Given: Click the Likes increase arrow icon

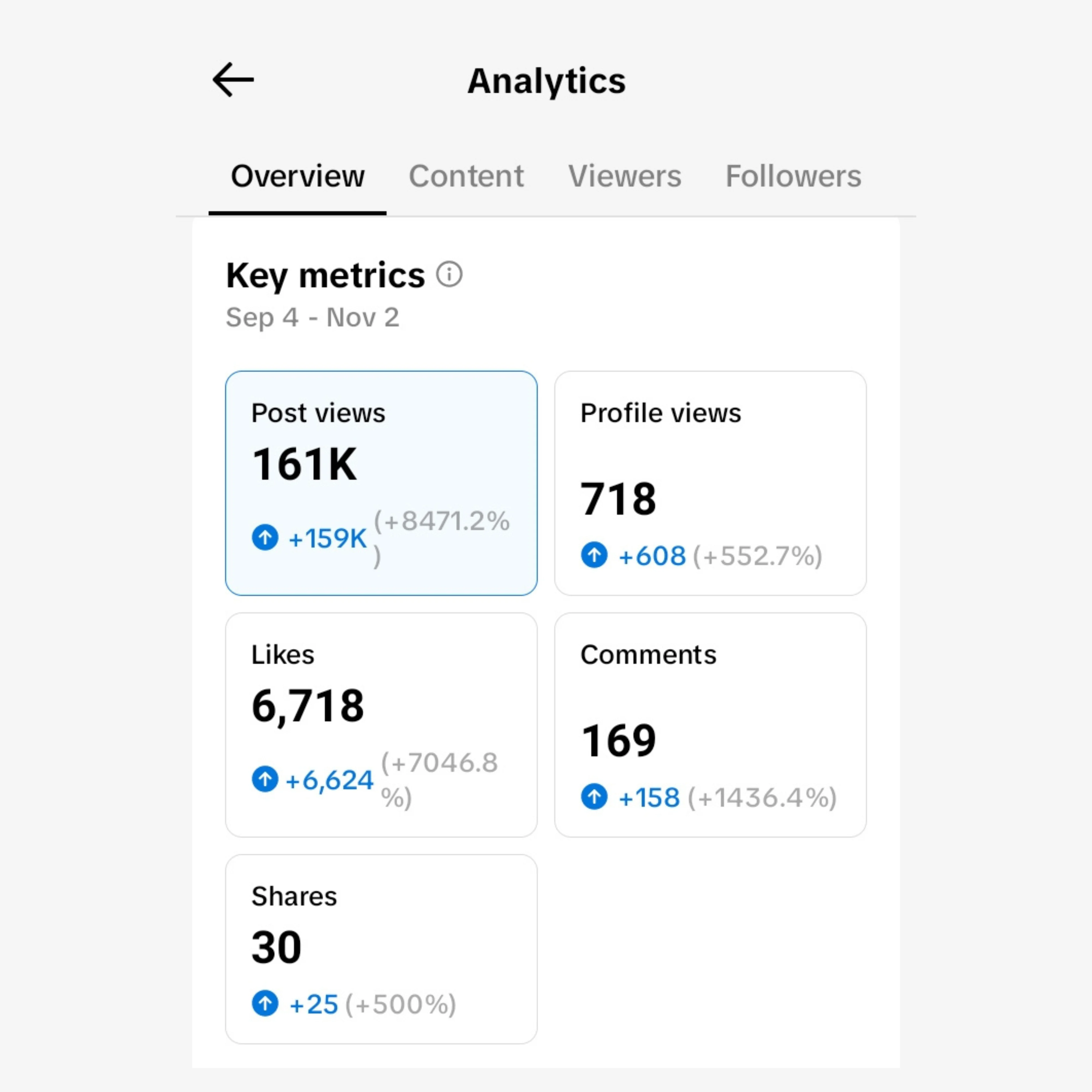Looking at the screenshot, I should (265, 779).
